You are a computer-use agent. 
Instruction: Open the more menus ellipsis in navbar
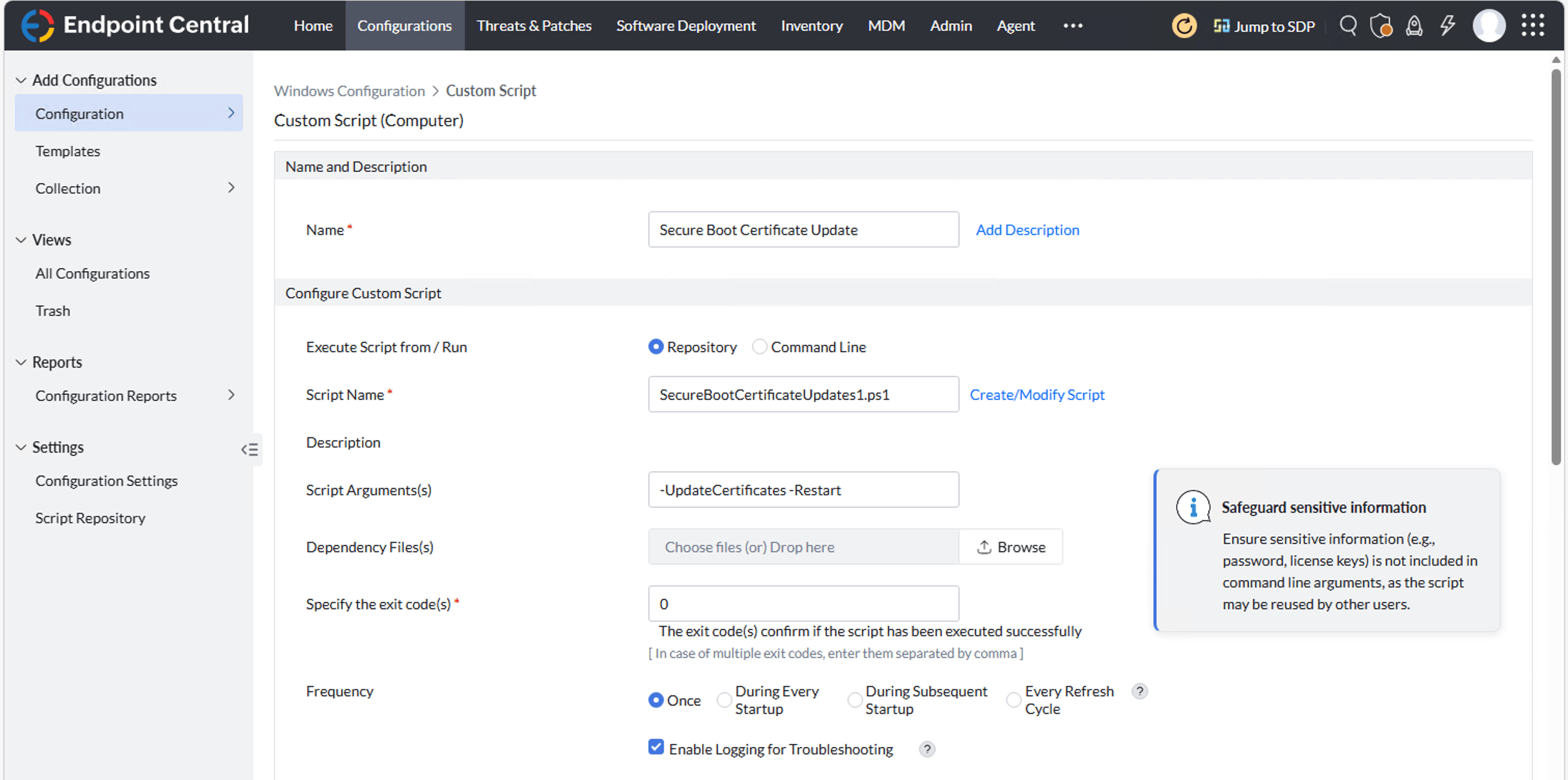[x=1073, y=25]
